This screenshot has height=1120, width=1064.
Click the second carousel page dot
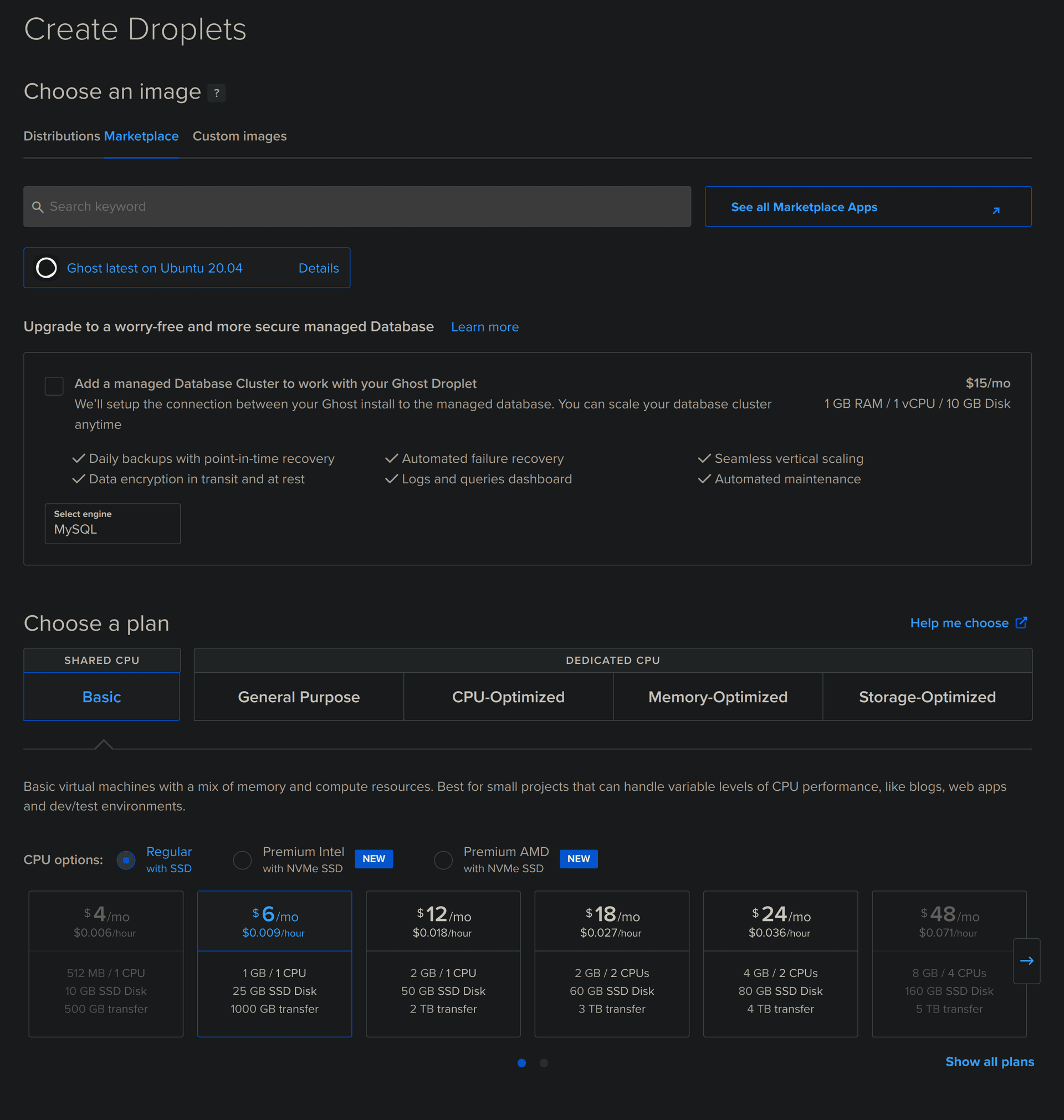(544, 1063)
